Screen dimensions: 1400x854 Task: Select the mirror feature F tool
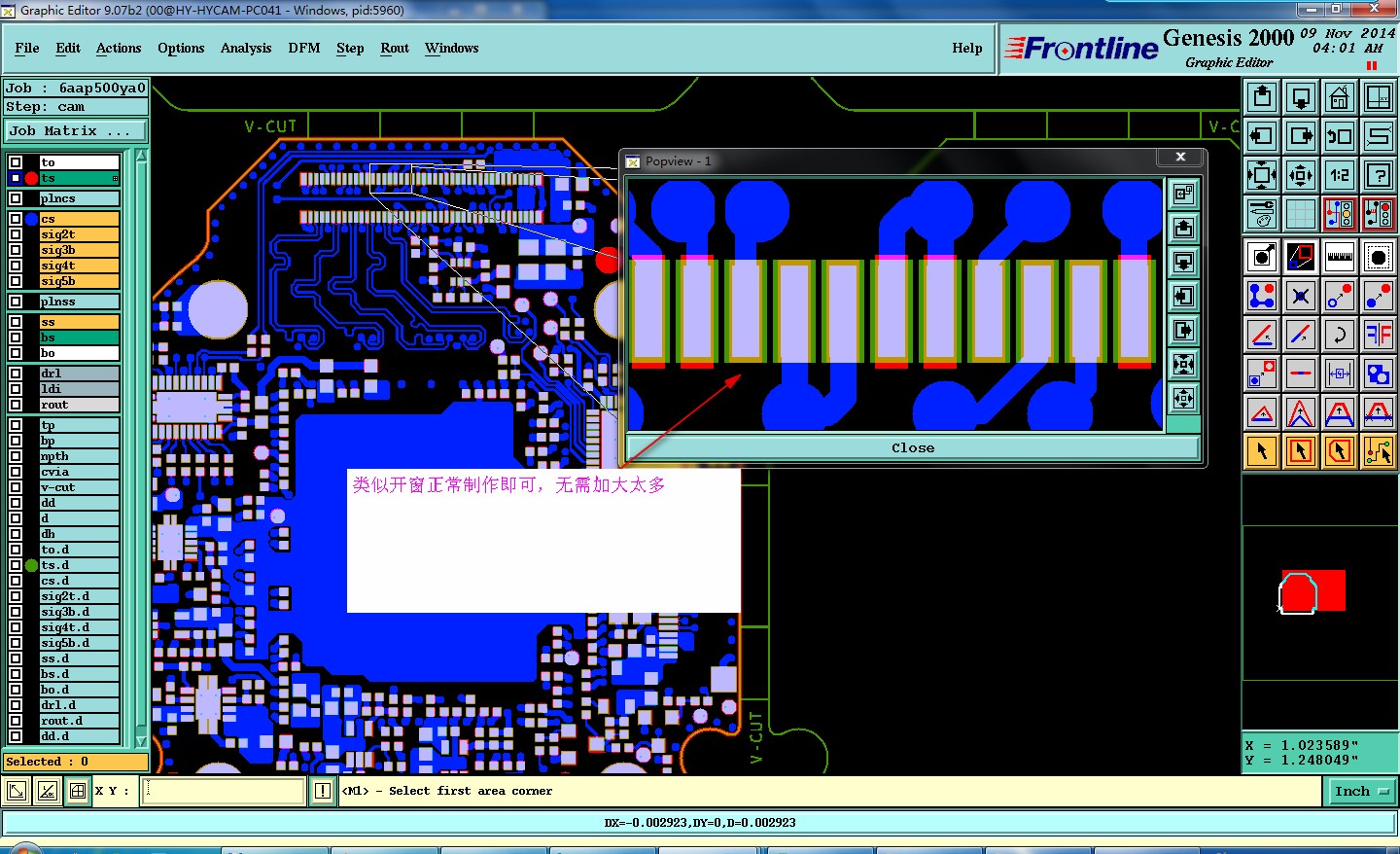(1379, 335)
